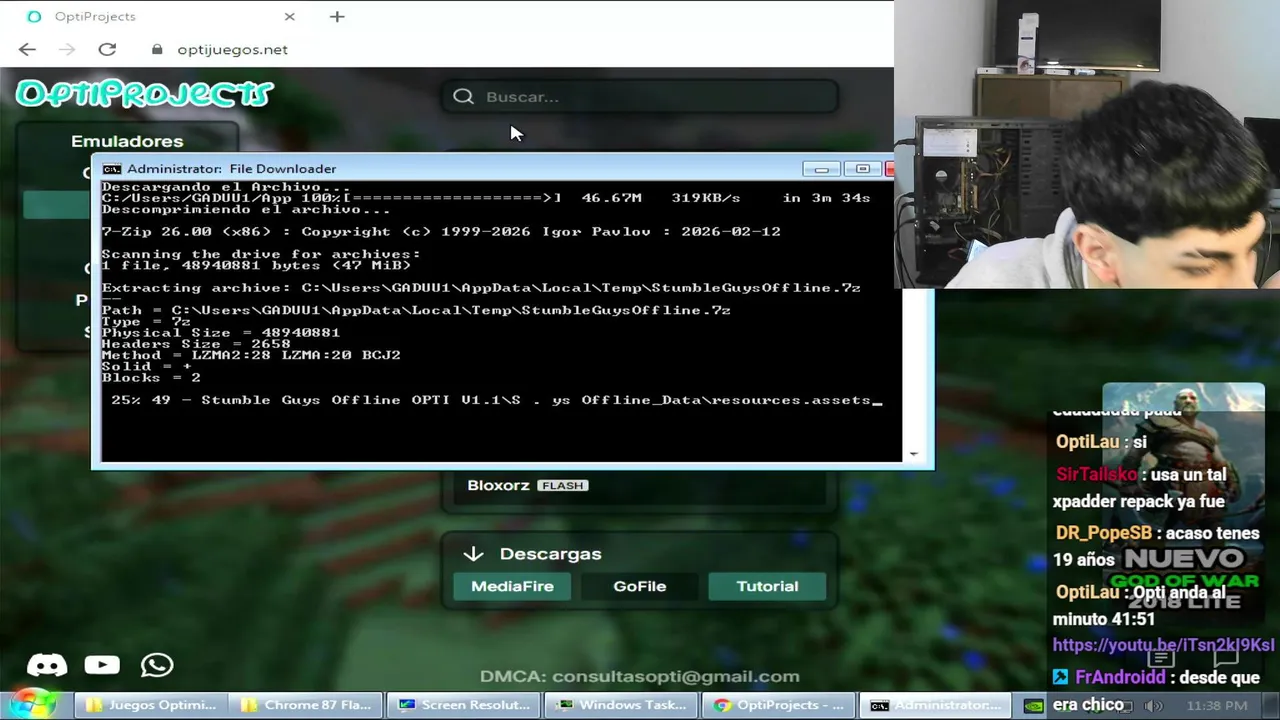The height and width of the screenshot is (720, 1280).
Task: Click the DR_PopeSB chat username
Action: coord(1103,533)
